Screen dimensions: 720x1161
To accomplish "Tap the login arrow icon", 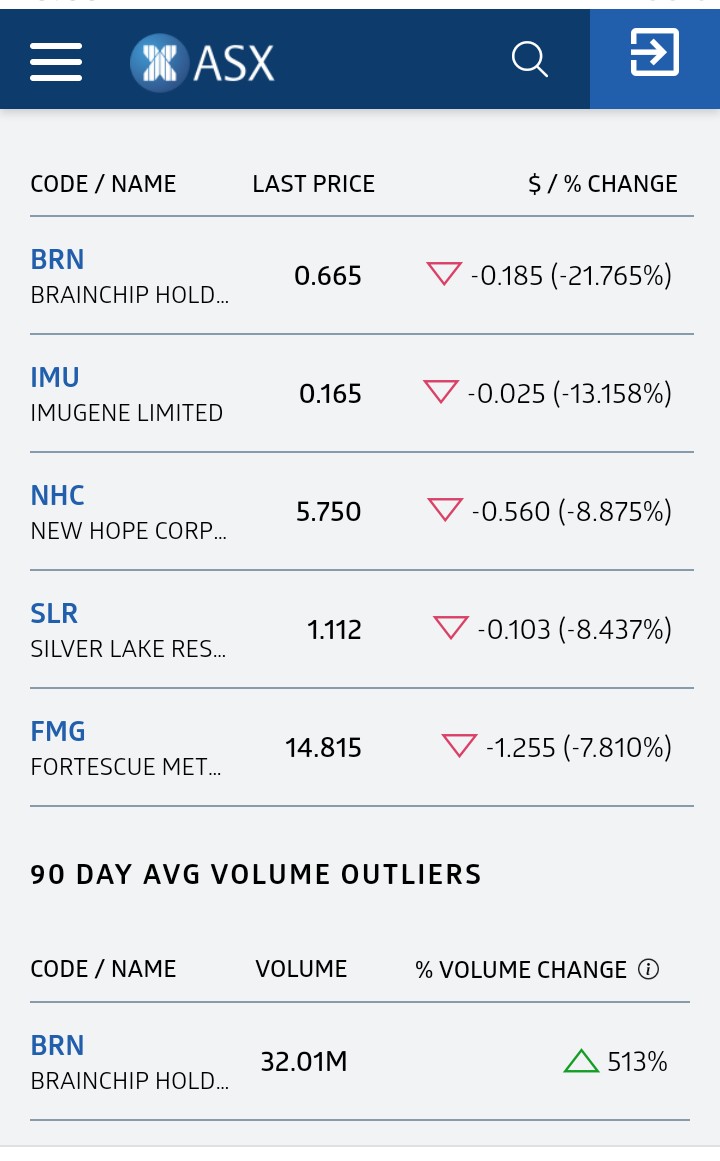I will (654, 53).
